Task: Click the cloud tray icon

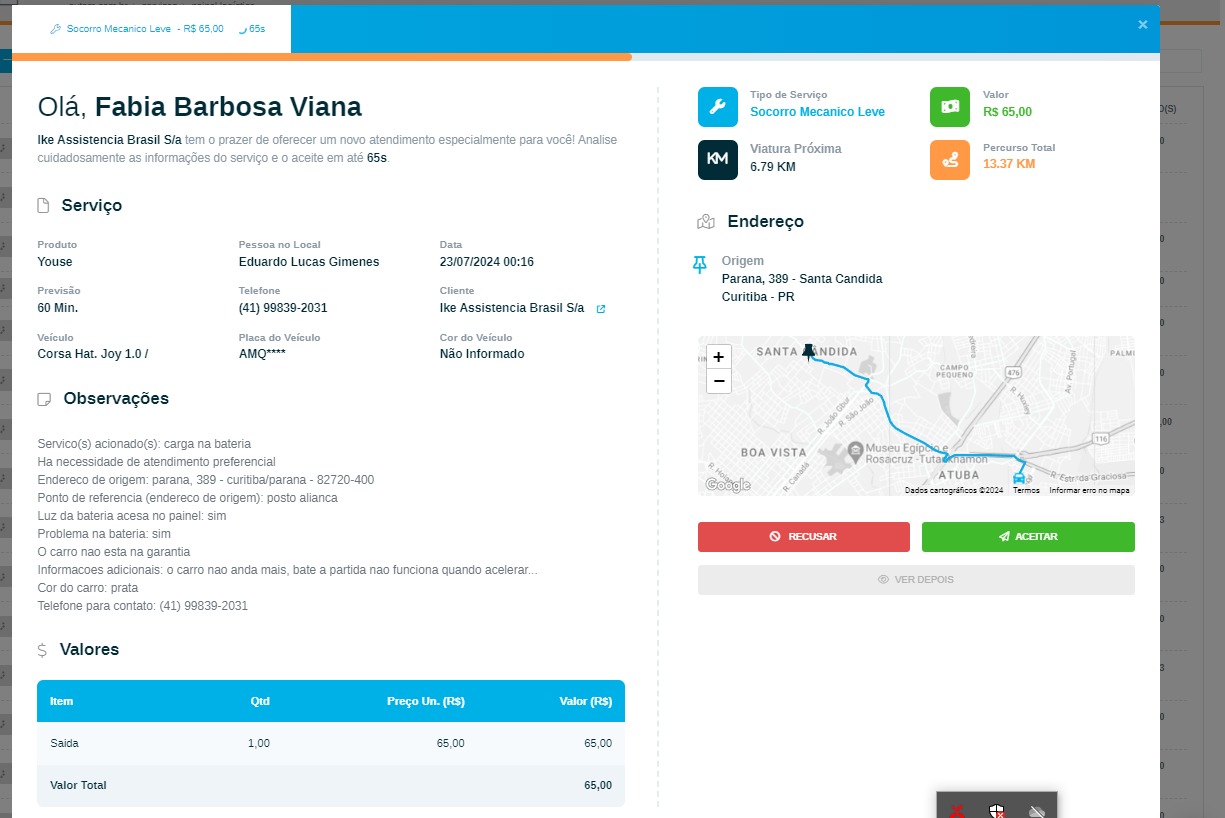Action: coord(1036,811)
